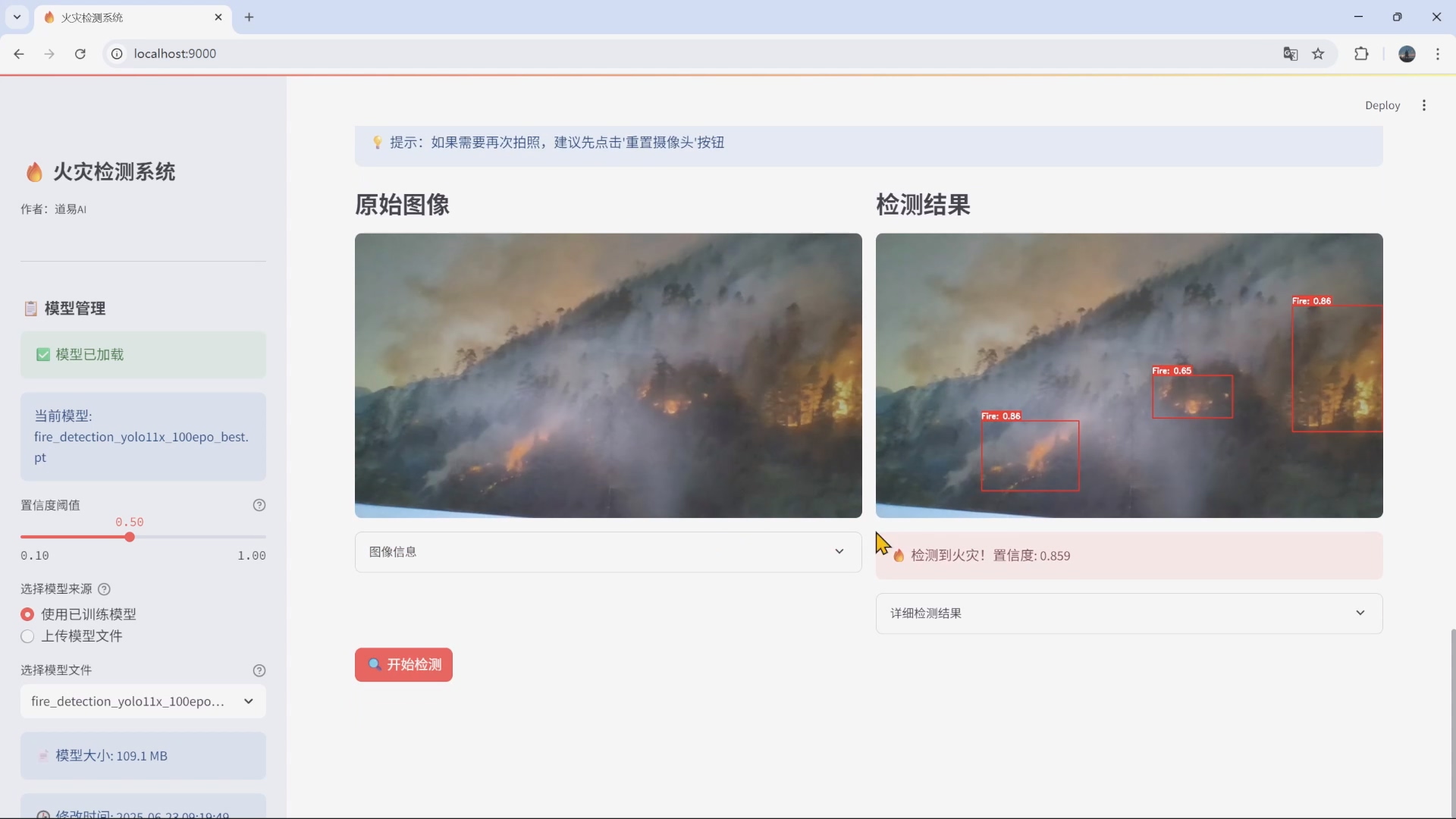Screen dimensions: 1456x819
Task: Click the localhost:9000 address bar
Action: click(x=174, y=54)
